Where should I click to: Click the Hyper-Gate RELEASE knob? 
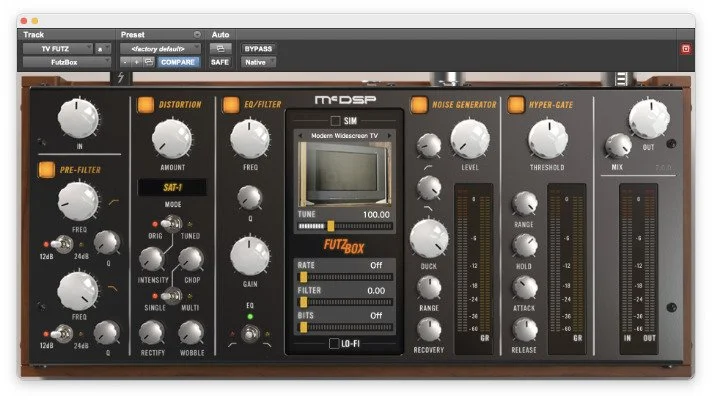point(524,330)
